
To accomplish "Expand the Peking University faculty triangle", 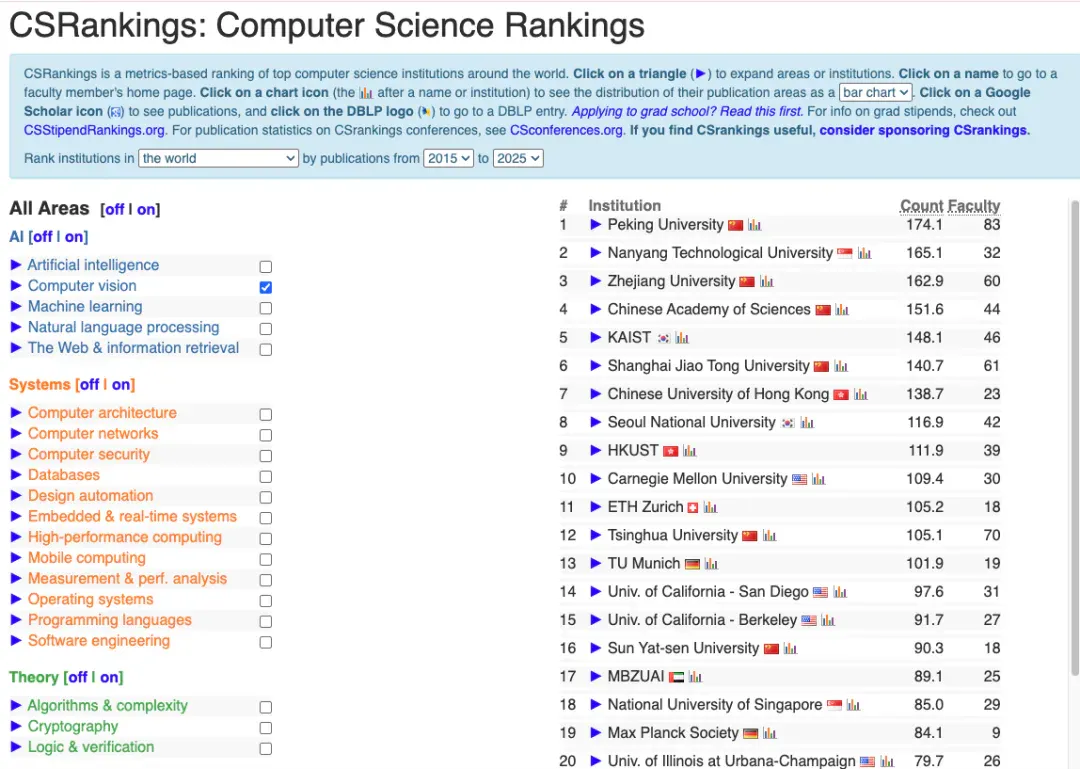I will pos(596,225).
